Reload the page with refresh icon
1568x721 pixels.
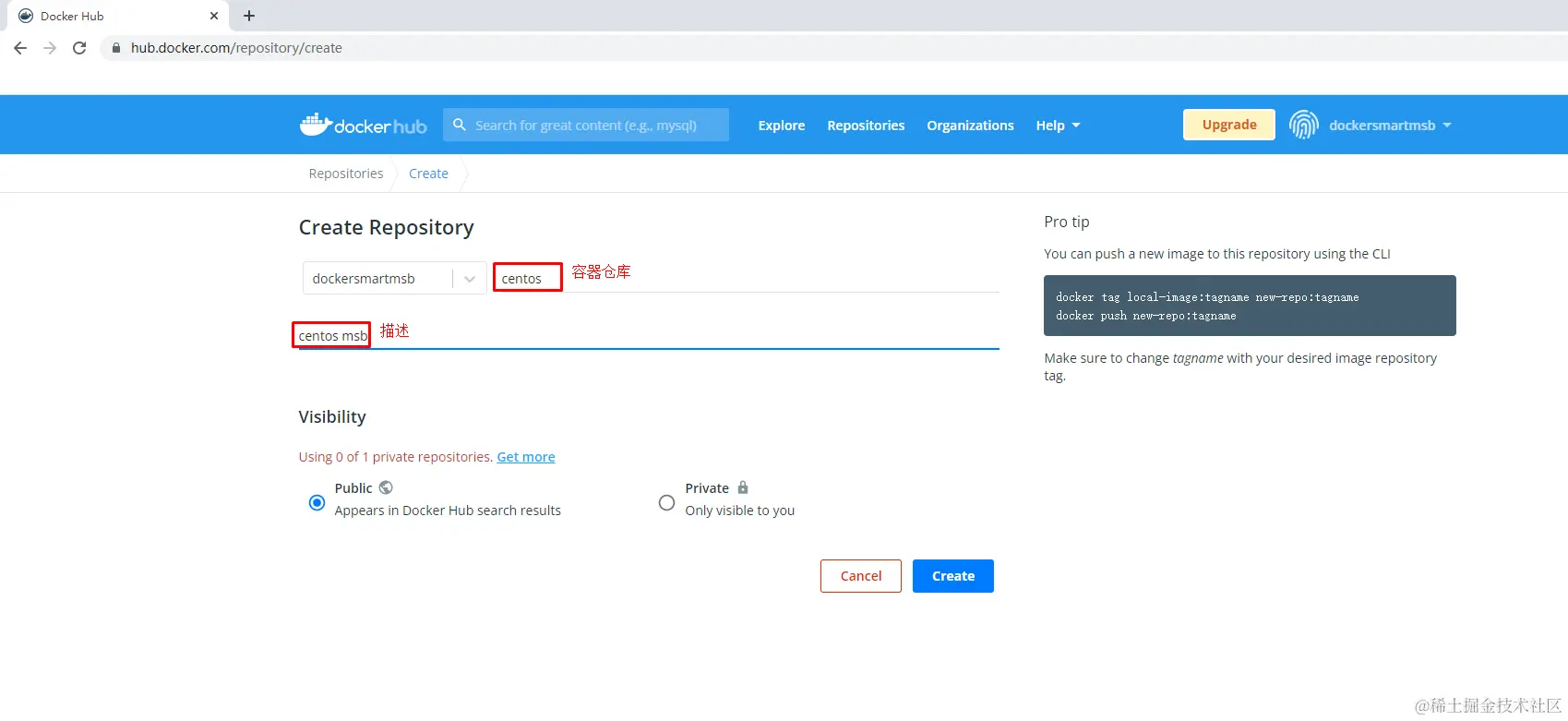(79, 48)
